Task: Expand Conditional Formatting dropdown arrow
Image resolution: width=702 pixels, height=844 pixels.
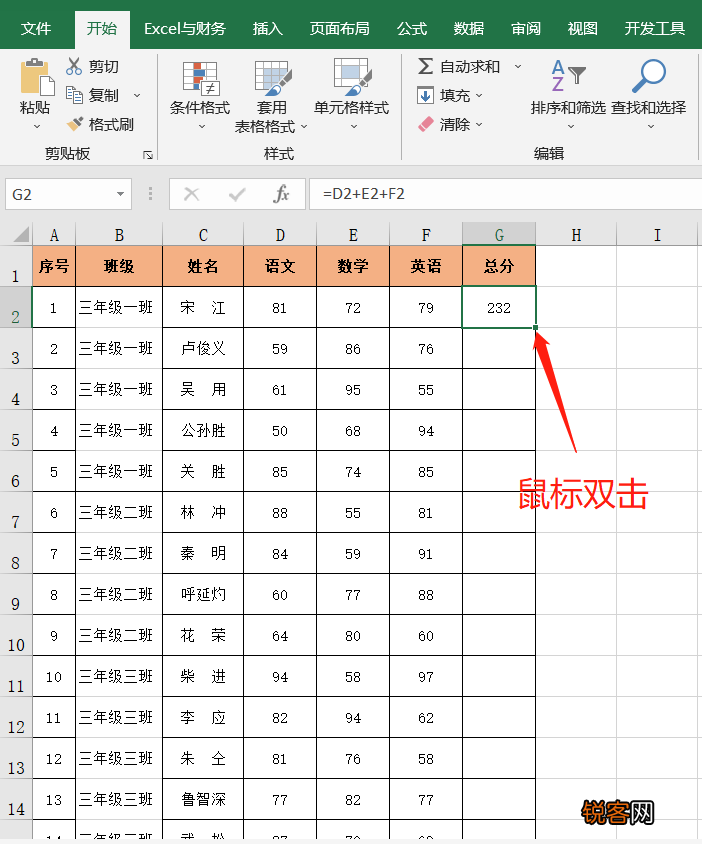Action: pyautogui.click(x=202, y=126)
